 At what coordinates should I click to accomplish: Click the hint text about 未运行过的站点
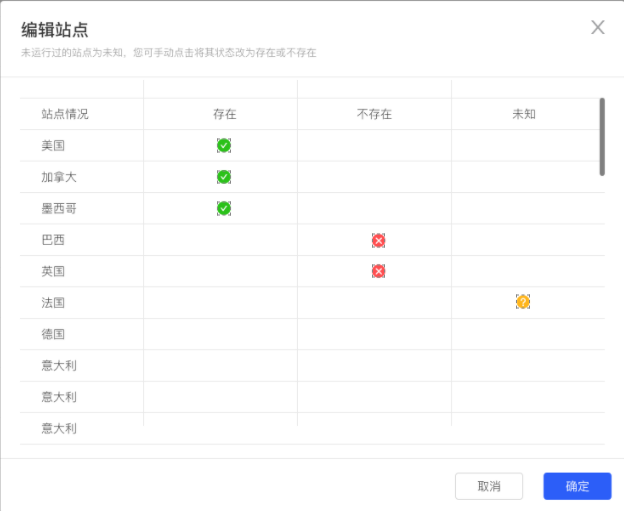click(x=169, y=53)
